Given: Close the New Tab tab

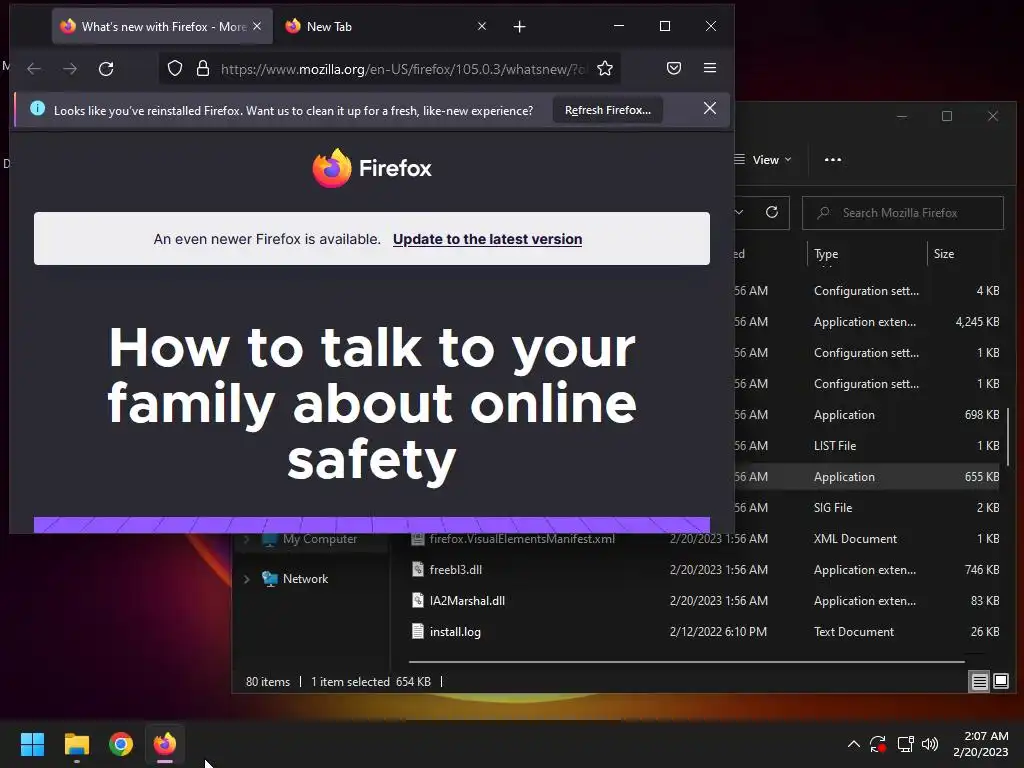Looking at the screenshot, I should [x=482, y=26].
